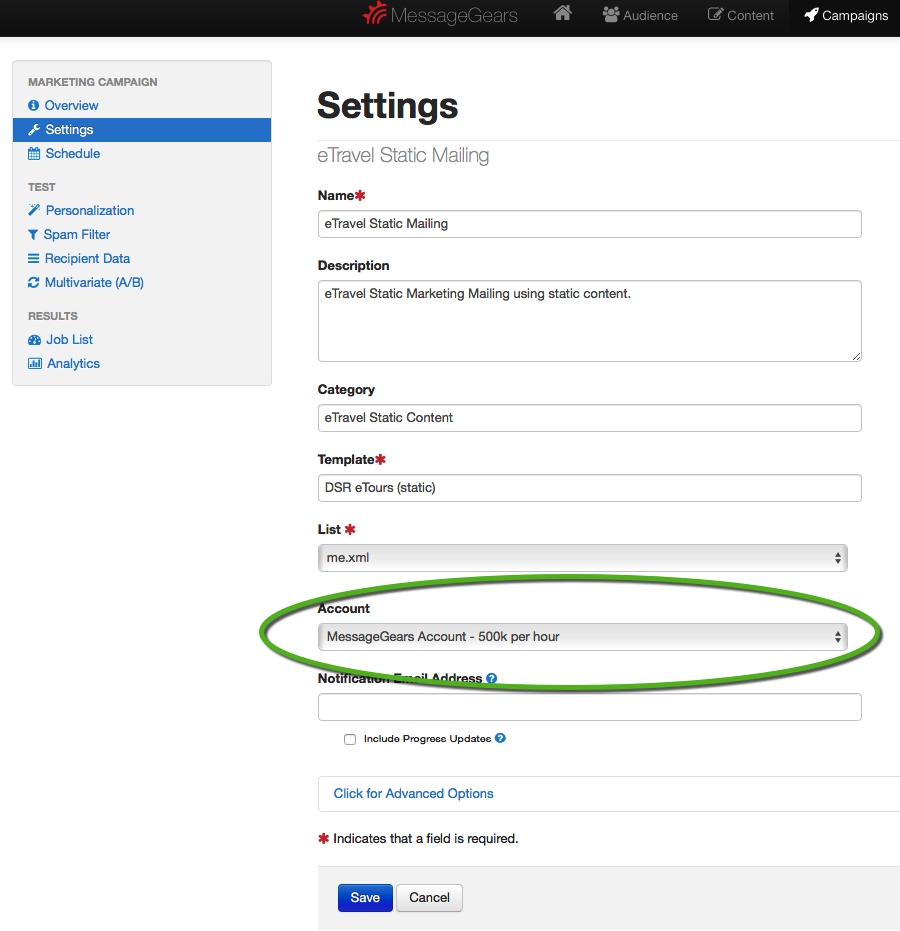This screenshot has width=900, height=931.
Task: Click the Category input field
Action: 590,418
